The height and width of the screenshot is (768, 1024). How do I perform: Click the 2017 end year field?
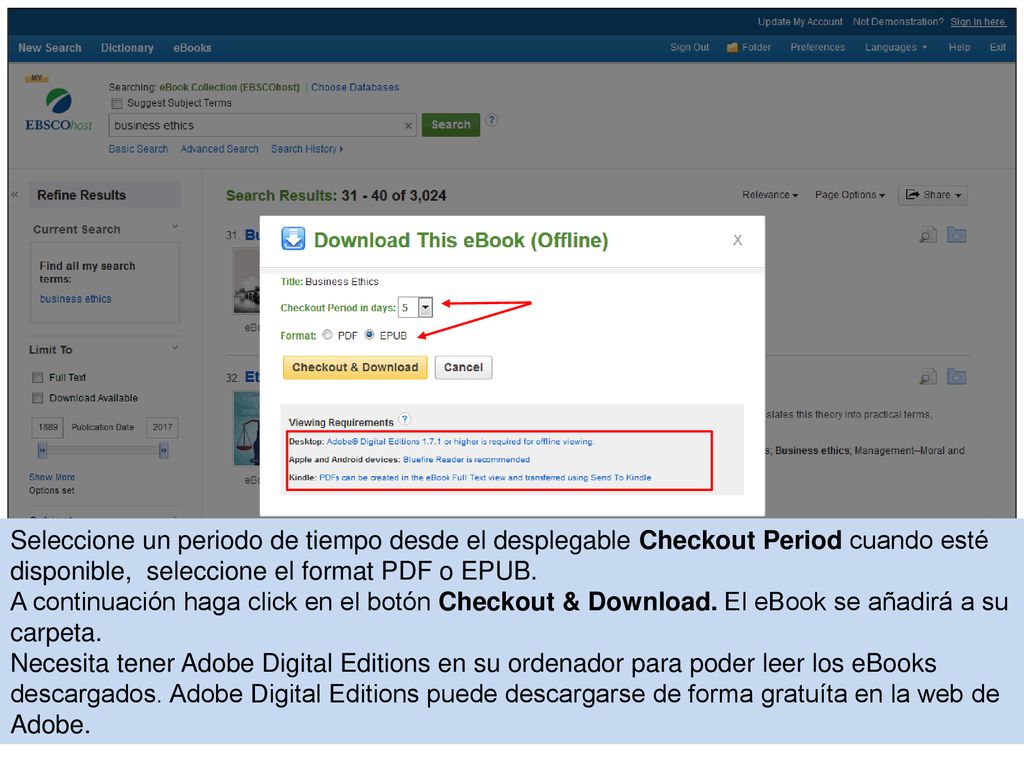click(162, 427)
